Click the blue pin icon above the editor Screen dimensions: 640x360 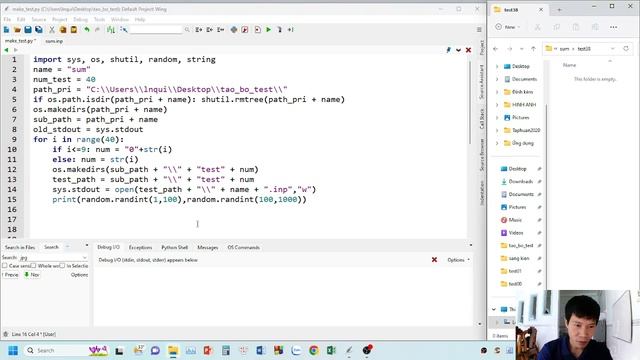point(449,50)
